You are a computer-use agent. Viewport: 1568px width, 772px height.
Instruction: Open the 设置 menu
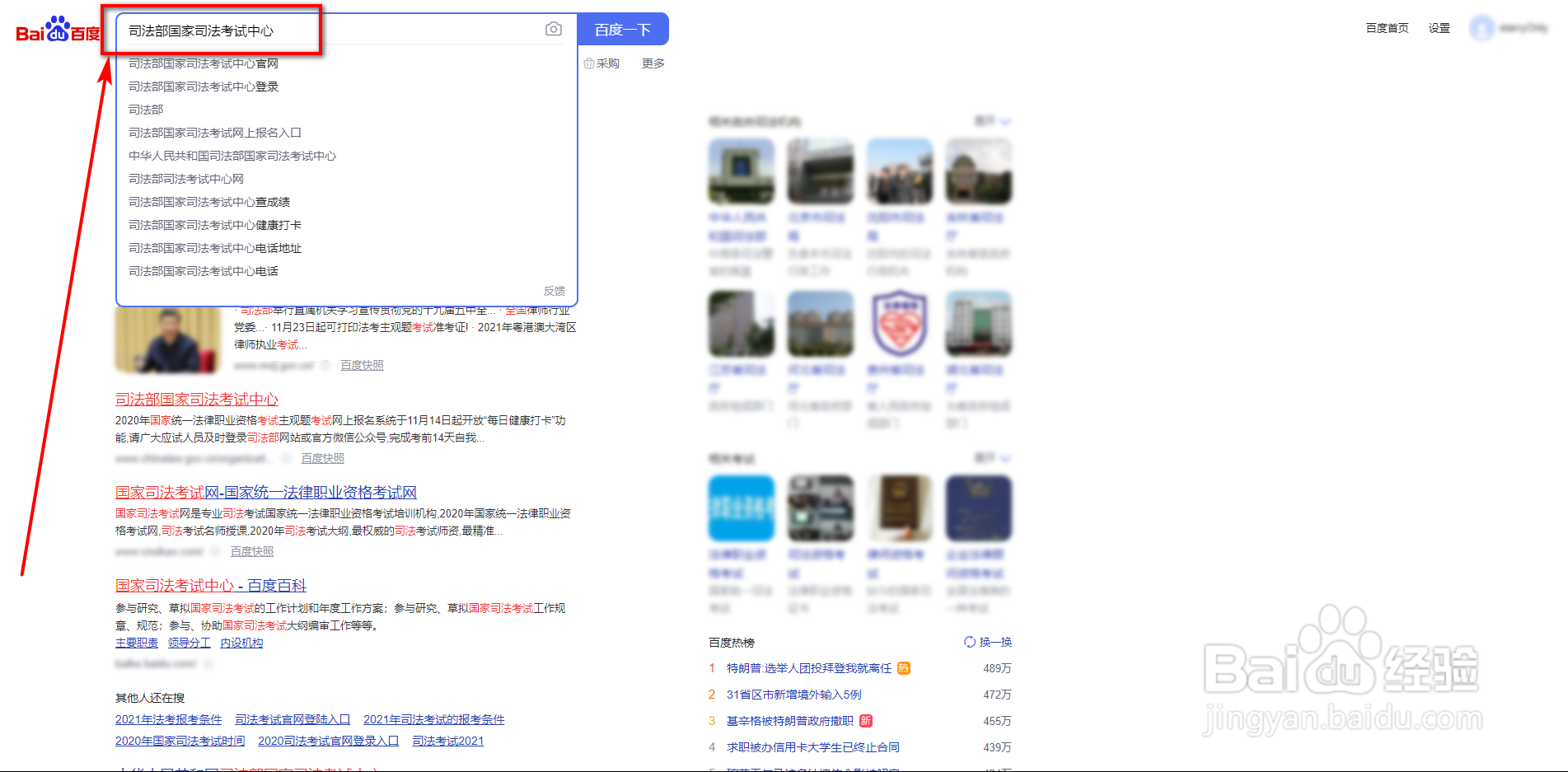(1439, 28)
